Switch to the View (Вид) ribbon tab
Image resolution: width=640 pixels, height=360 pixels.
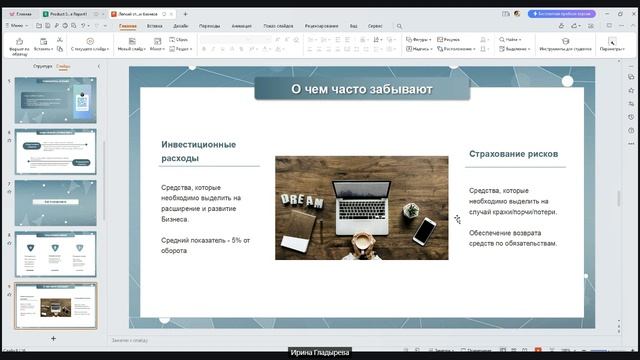pyautogui.click(x=353, y=26)
